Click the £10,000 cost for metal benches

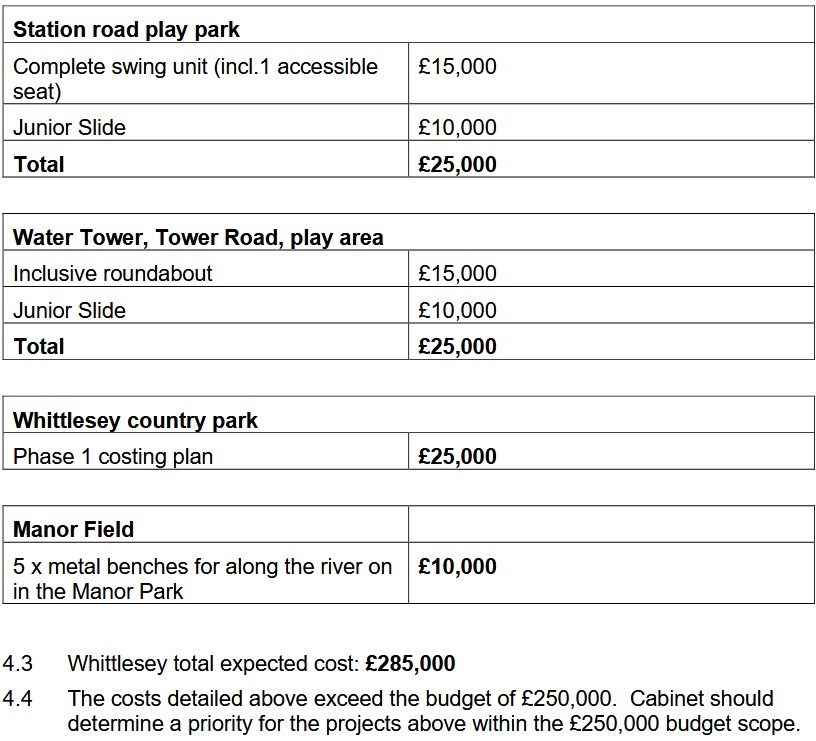click(x=457, y=566)
